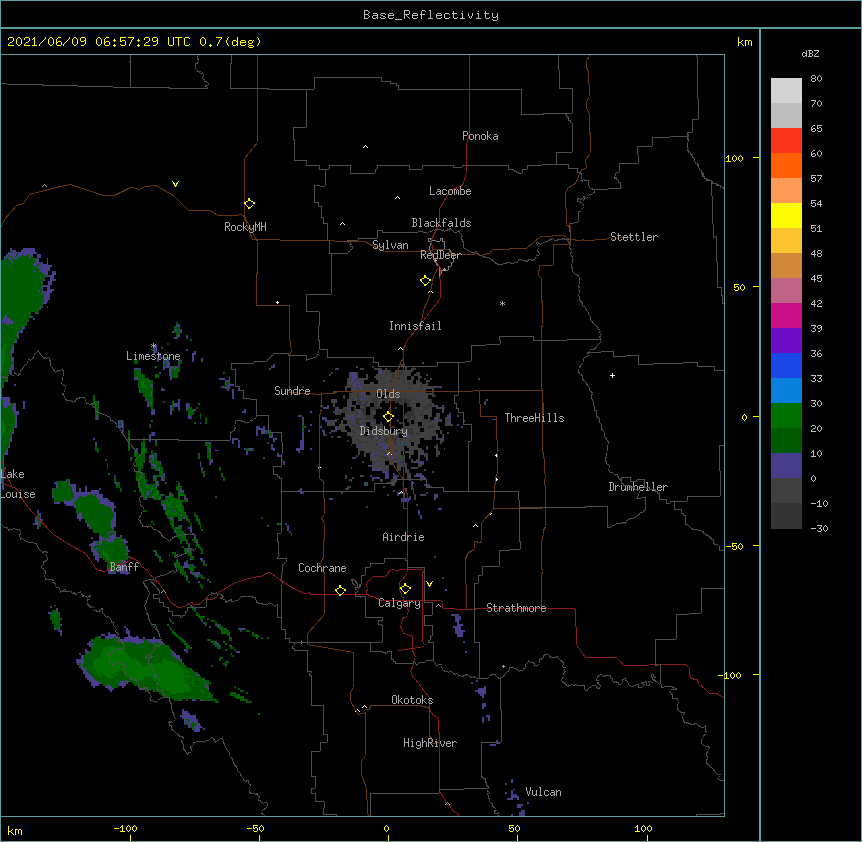Click the dBZ legend heading
The height and width of the screenshot is (842, 862).
coord(810,53)
